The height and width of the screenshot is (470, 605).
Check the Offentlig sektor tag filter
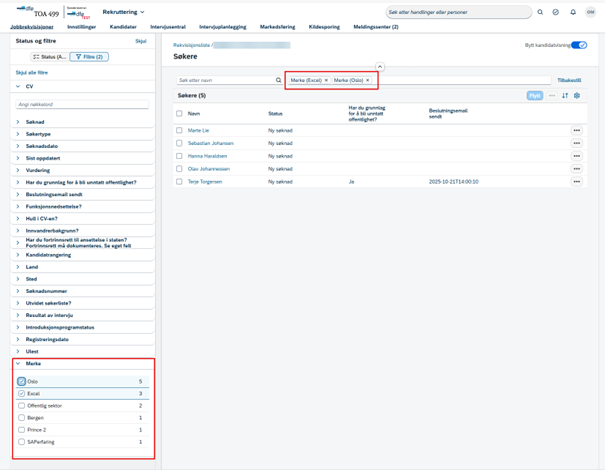(x=22, y=406)
